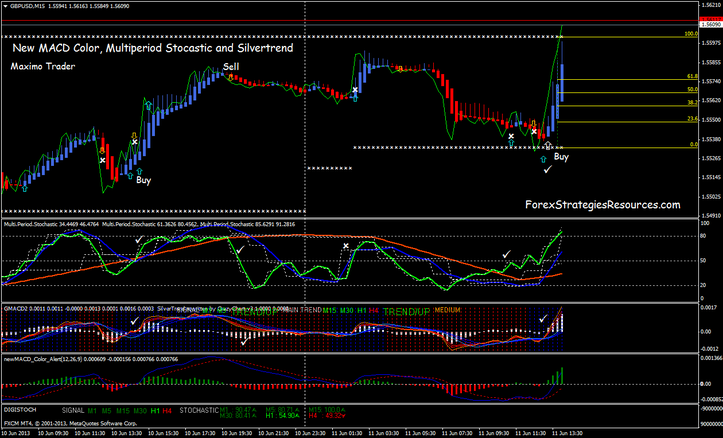Image resolution: width=723 pixels, height=438 pixels.
Task: Click the 'Buy' label below Fibonacci 0.0 level
Action: coord(561,157)
